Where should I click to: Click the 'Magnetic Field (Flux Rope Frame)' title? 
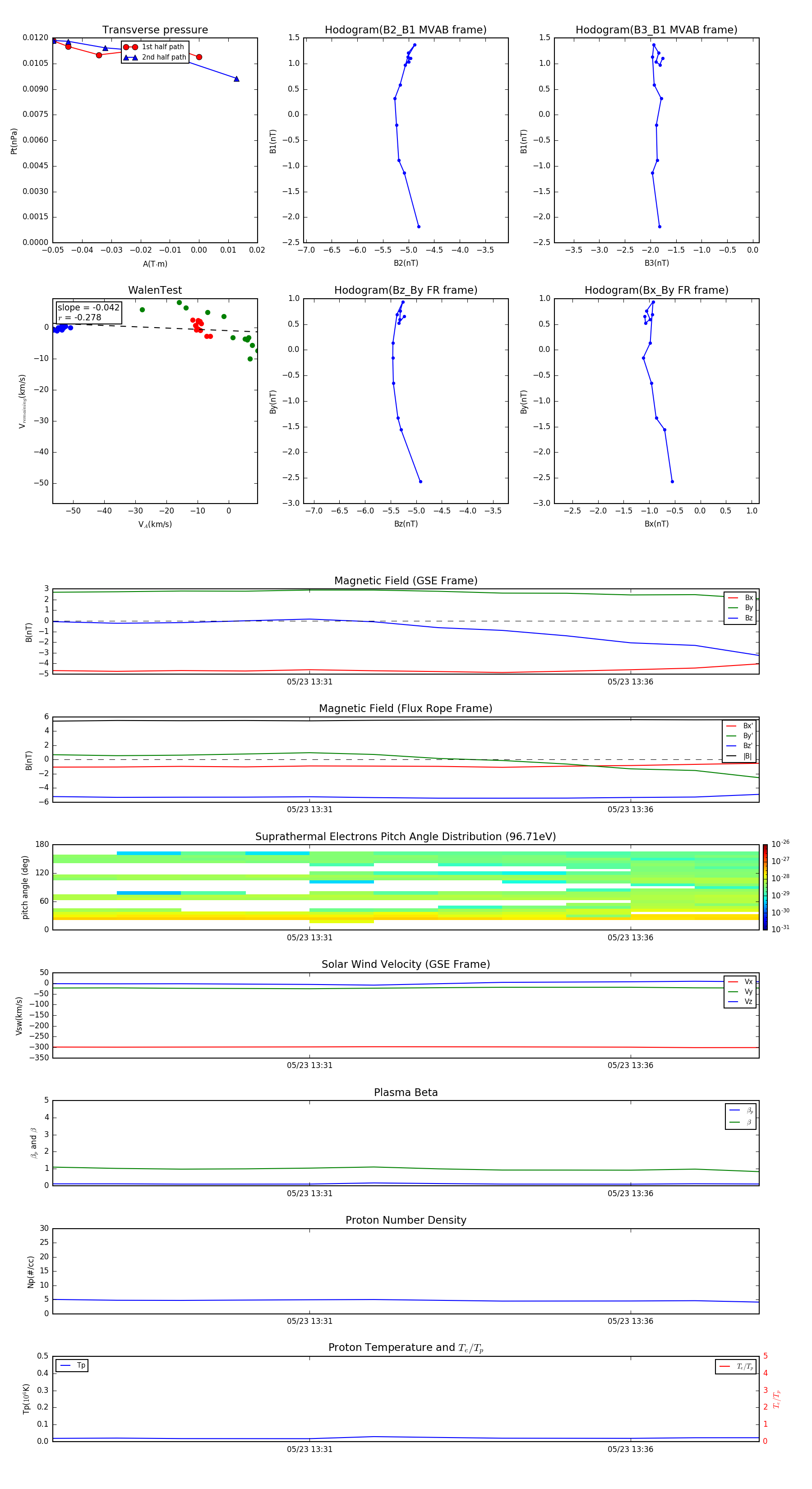point(406,709)
